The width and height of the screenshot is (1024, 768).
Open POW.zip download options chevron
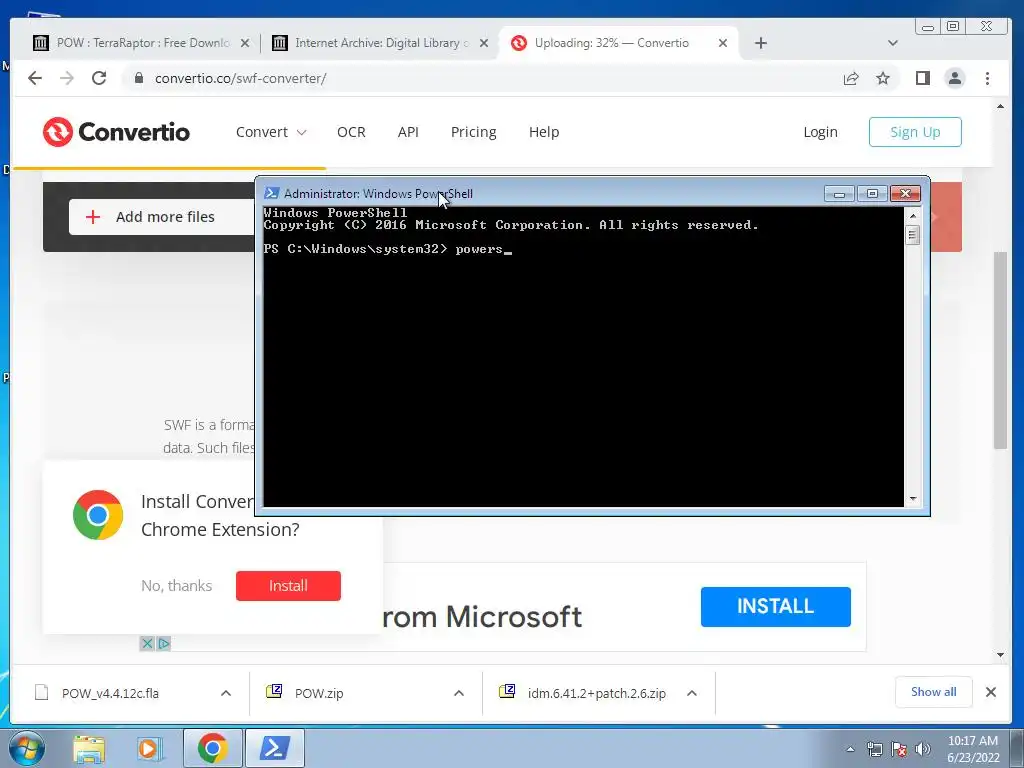tap(459, 694)
